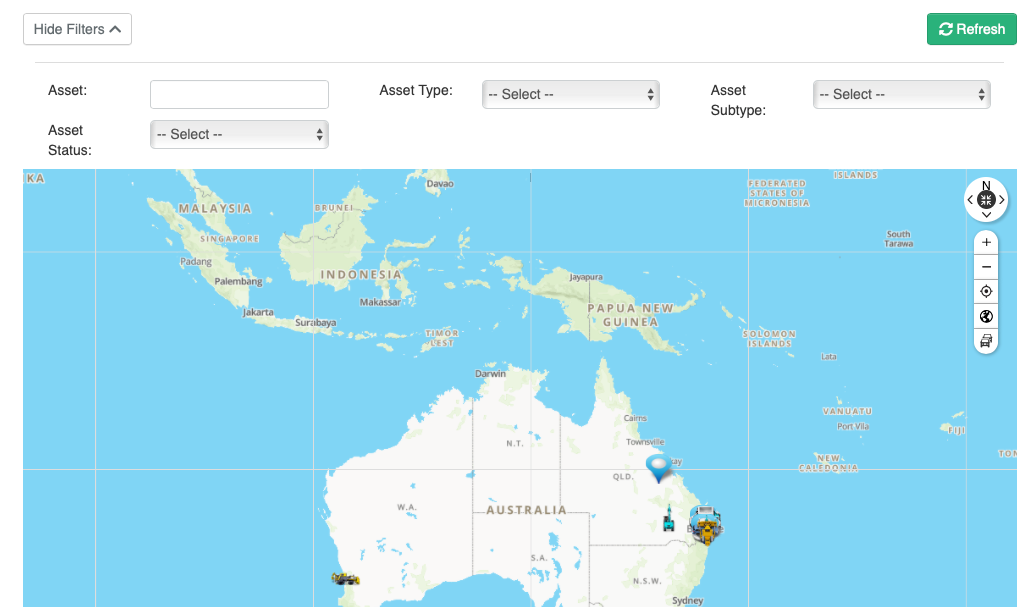Screen dimensions: 1031x607
Task: Select the teal excavator asset marker
Action: pyautogui.click(x=668, y=519)
